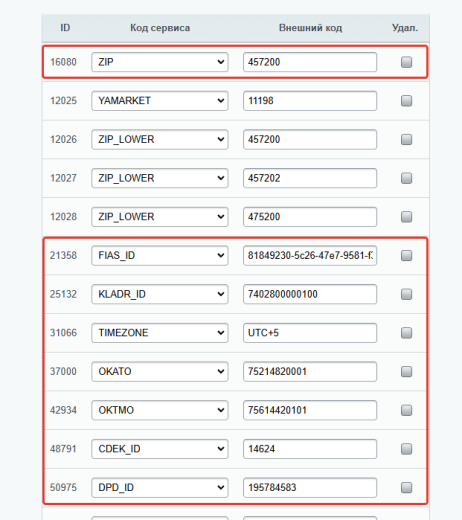Select the delete checkbox for DPD_ID row
The height and width of the screenshot is (520, 462).
[406, 488]
